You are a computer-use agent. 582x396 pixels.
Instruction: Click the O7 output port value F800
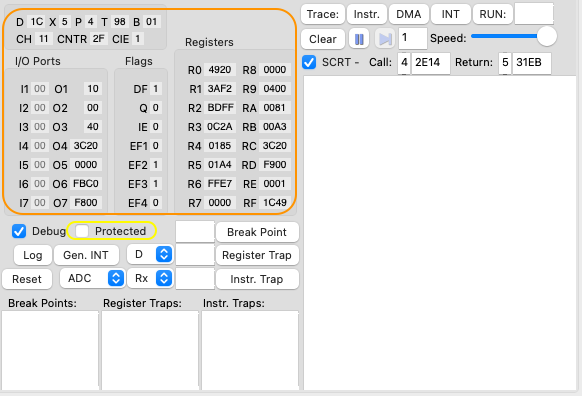[86, 203]
